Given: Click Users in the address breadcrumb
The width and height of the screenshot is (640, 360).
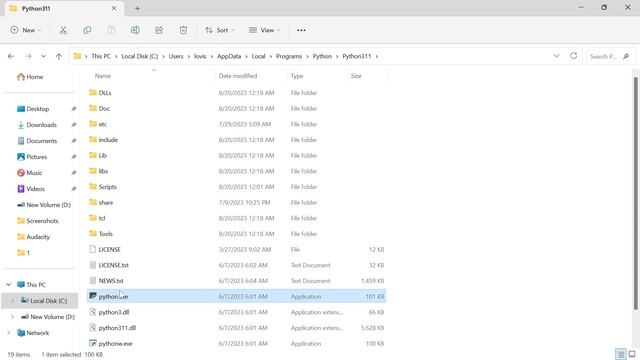Looking at the screenshot, I should pos(176,56).
